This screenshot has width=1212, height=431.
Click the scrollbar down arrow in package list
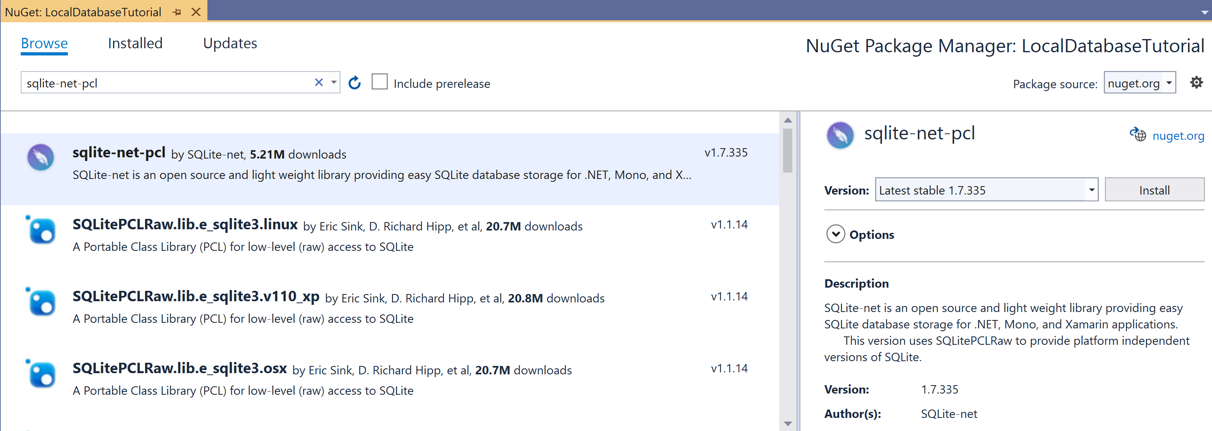788,423
